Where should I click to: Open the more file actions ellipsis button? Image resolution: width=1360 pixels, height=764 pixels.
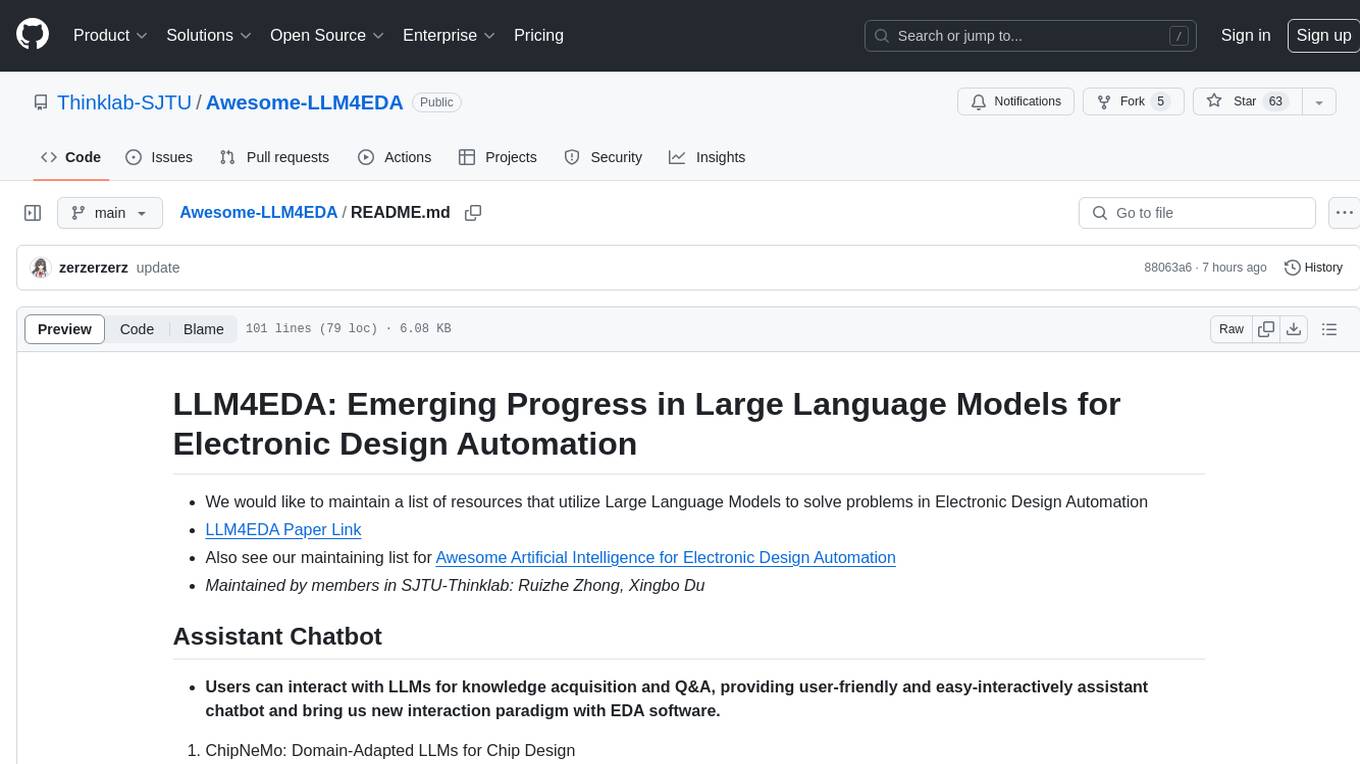[x=1344, y=213]
